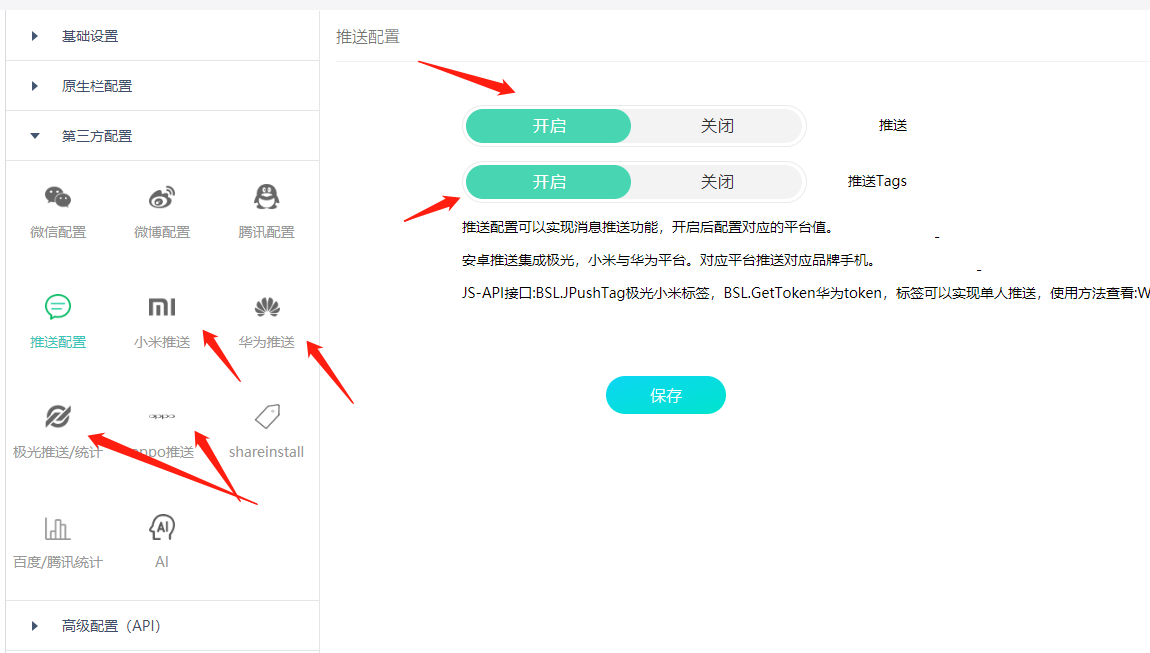The height and width of the screenshot is (653, 1150).
Task: Open the Jiguang push/statistics icon
Action: point(58,416)
